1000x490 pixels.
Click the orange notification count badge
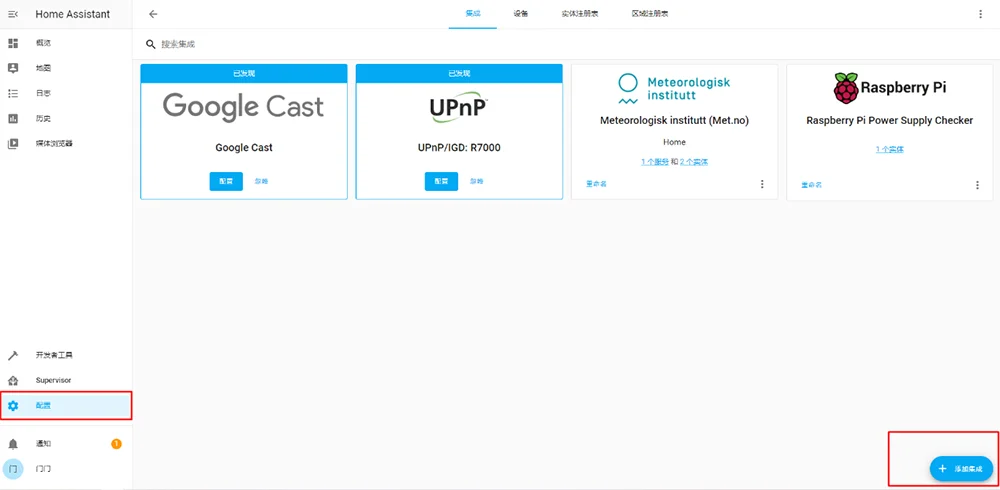click(116, 444)
